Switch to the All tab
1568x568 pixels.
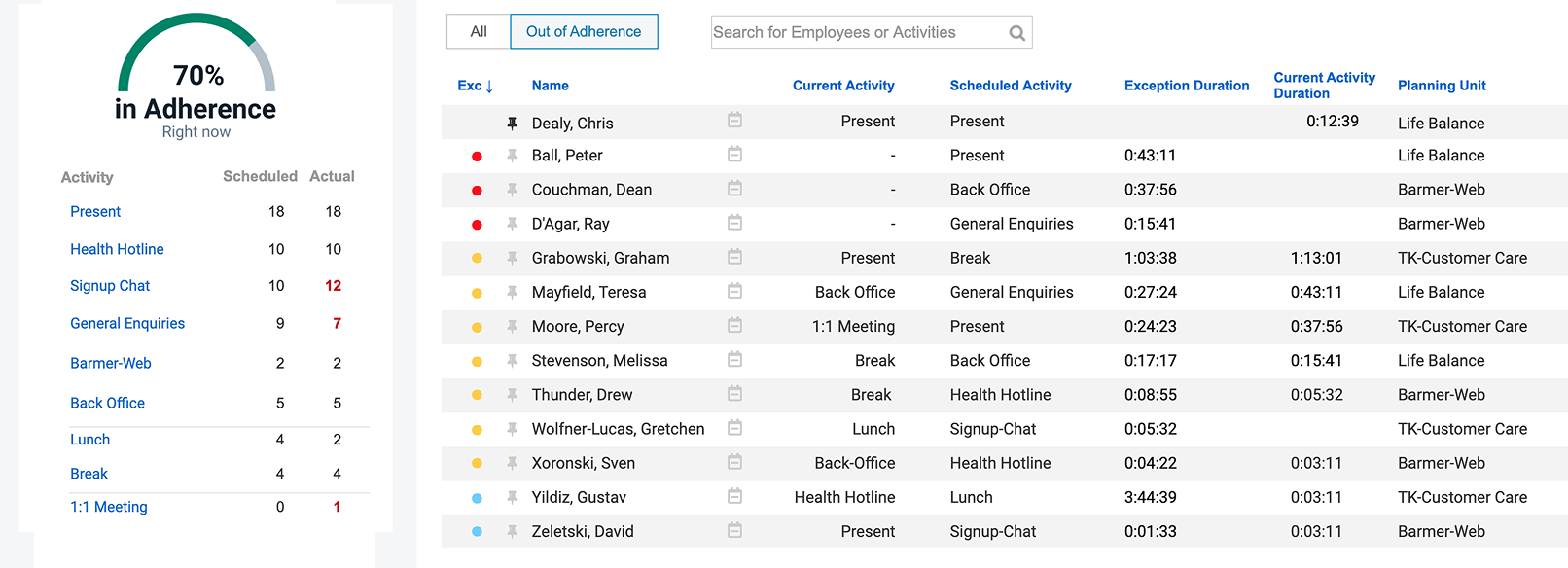(479, 31)
